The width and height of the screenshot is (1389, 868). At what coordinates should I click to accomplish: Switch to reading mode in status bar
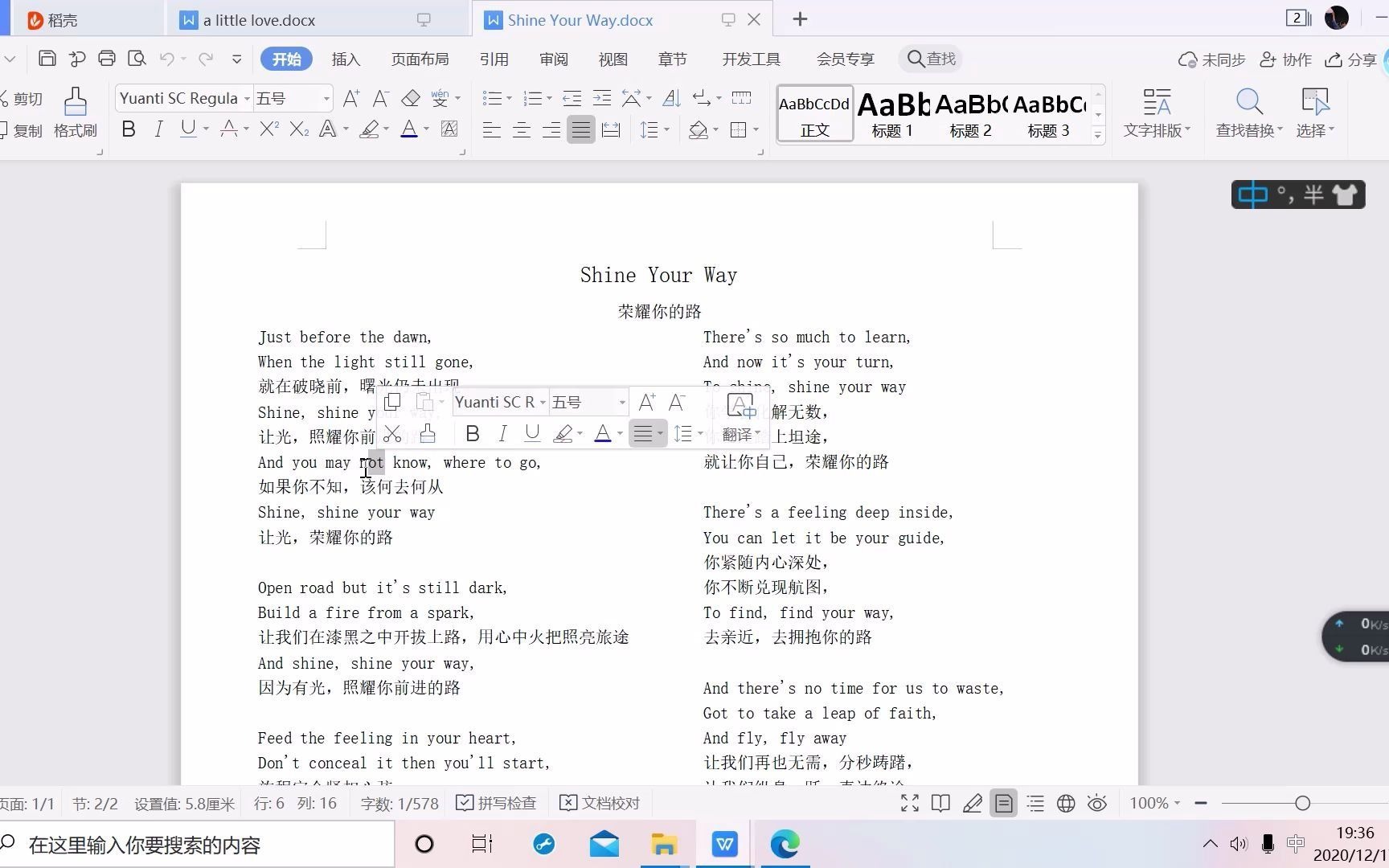(940, 803)
